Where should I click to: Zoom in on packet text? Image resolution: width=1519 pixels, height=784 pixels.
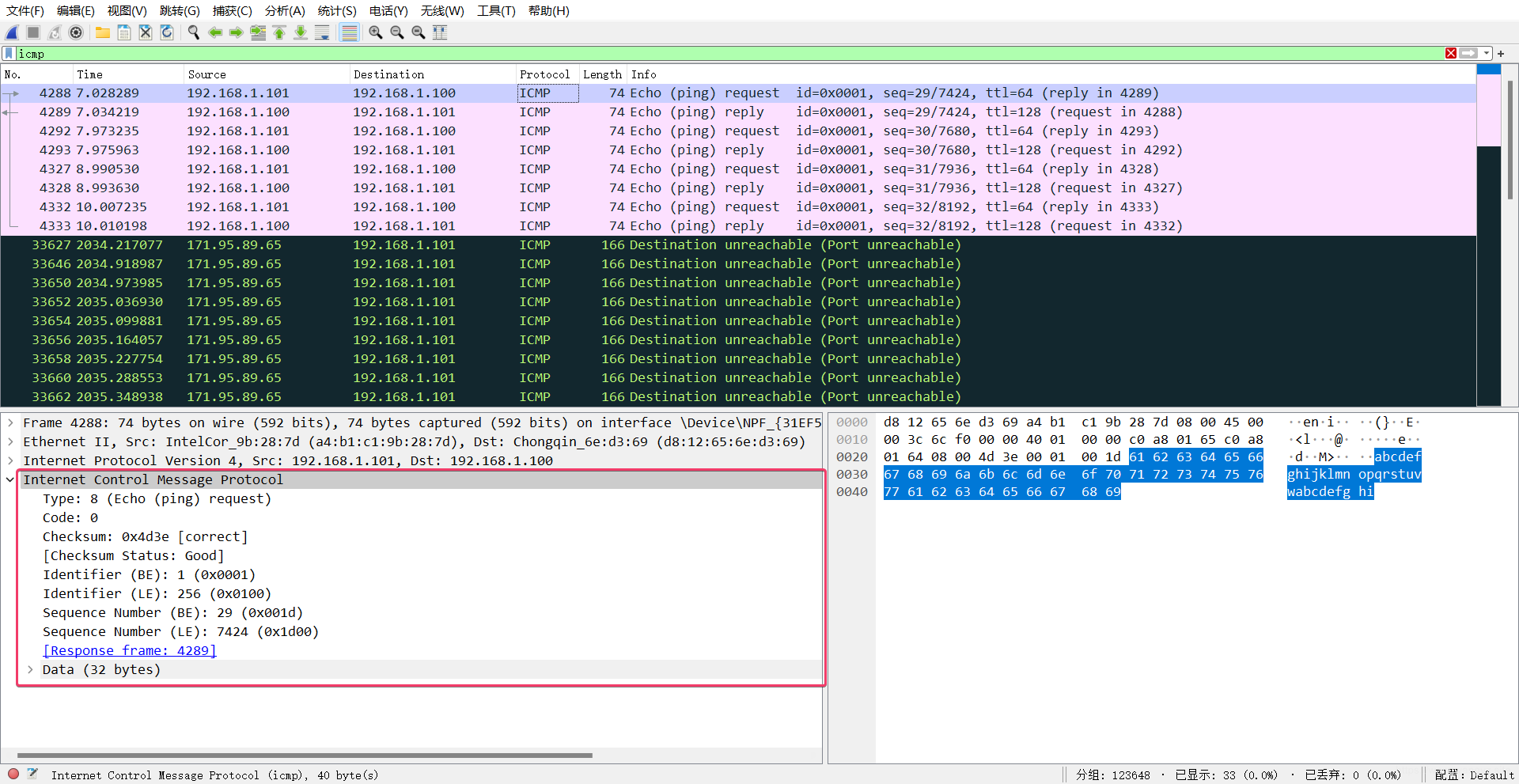pos(376,32)
